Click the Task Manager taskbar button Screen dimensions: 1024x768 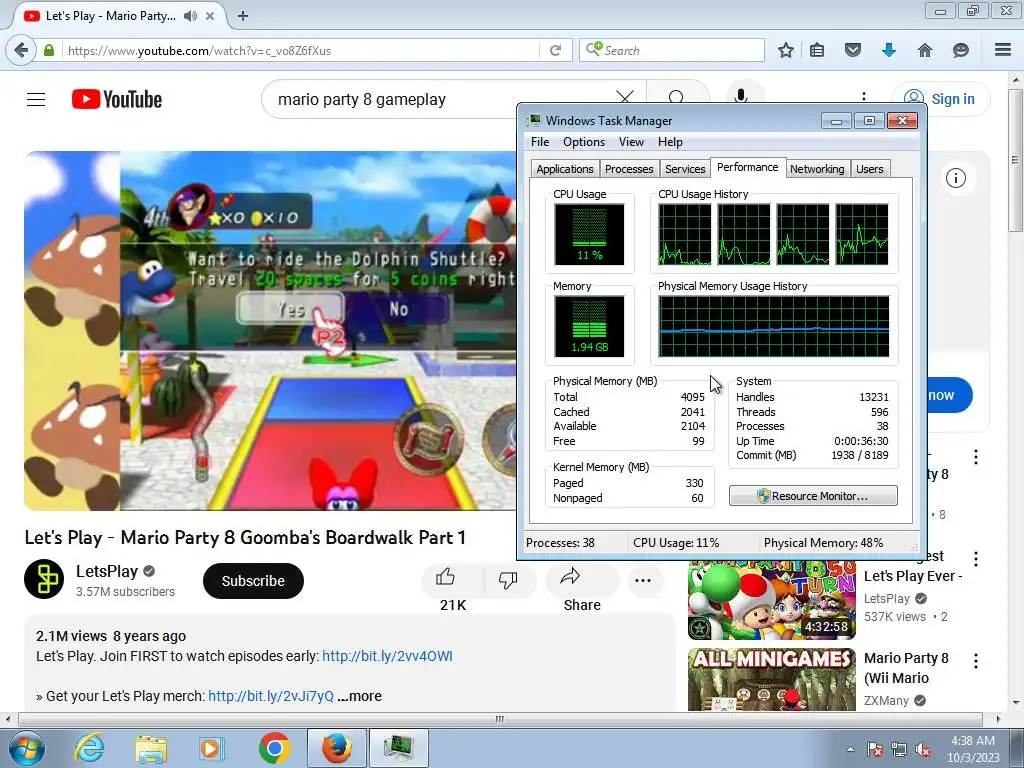399,748
